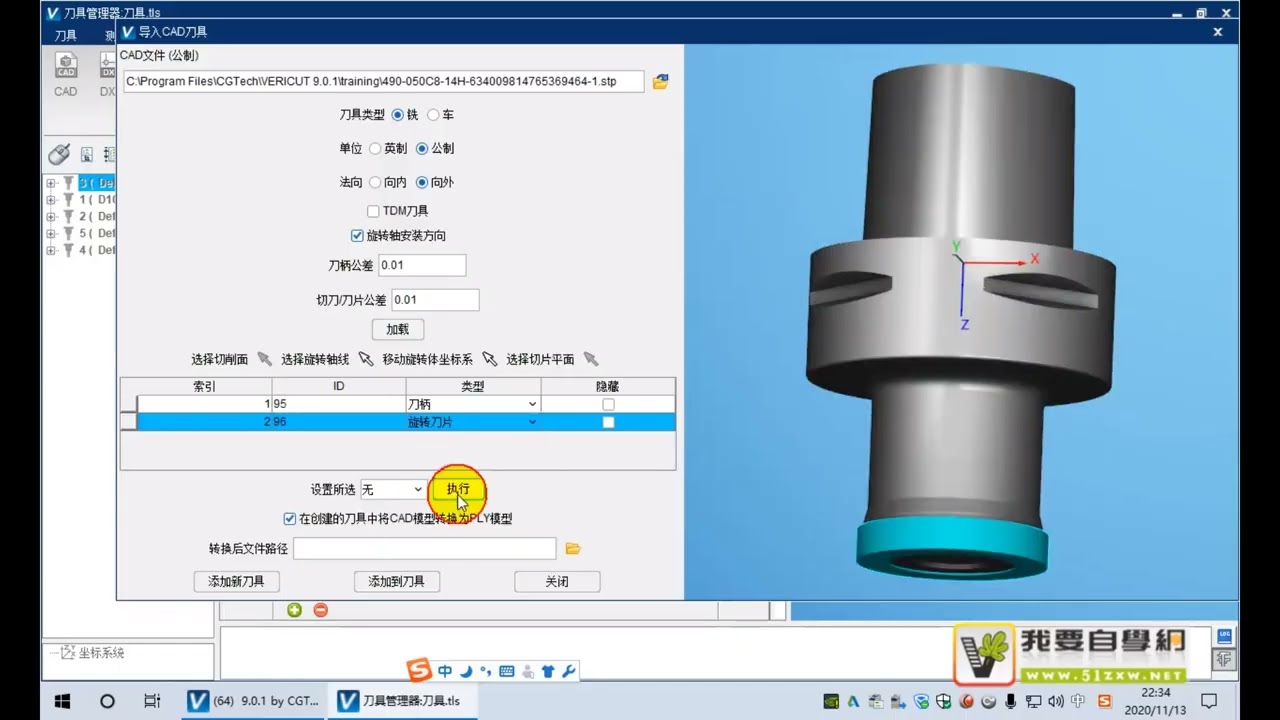Open Task View on the taskbar
This screenshot has width=1280, height=720.
point(152,701)
